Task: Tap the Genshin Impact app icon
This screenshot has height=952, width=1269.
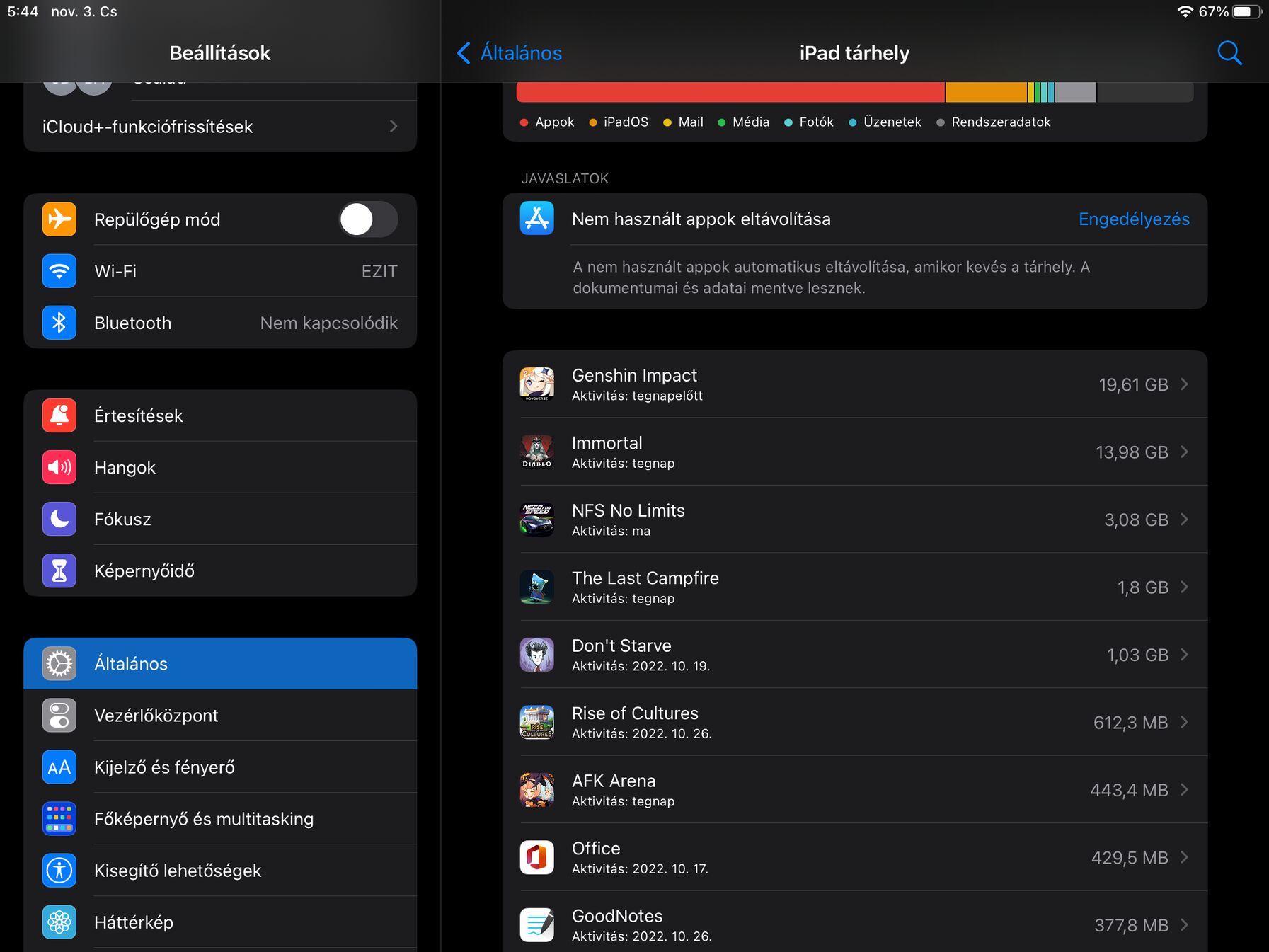Action: (537, 384)
